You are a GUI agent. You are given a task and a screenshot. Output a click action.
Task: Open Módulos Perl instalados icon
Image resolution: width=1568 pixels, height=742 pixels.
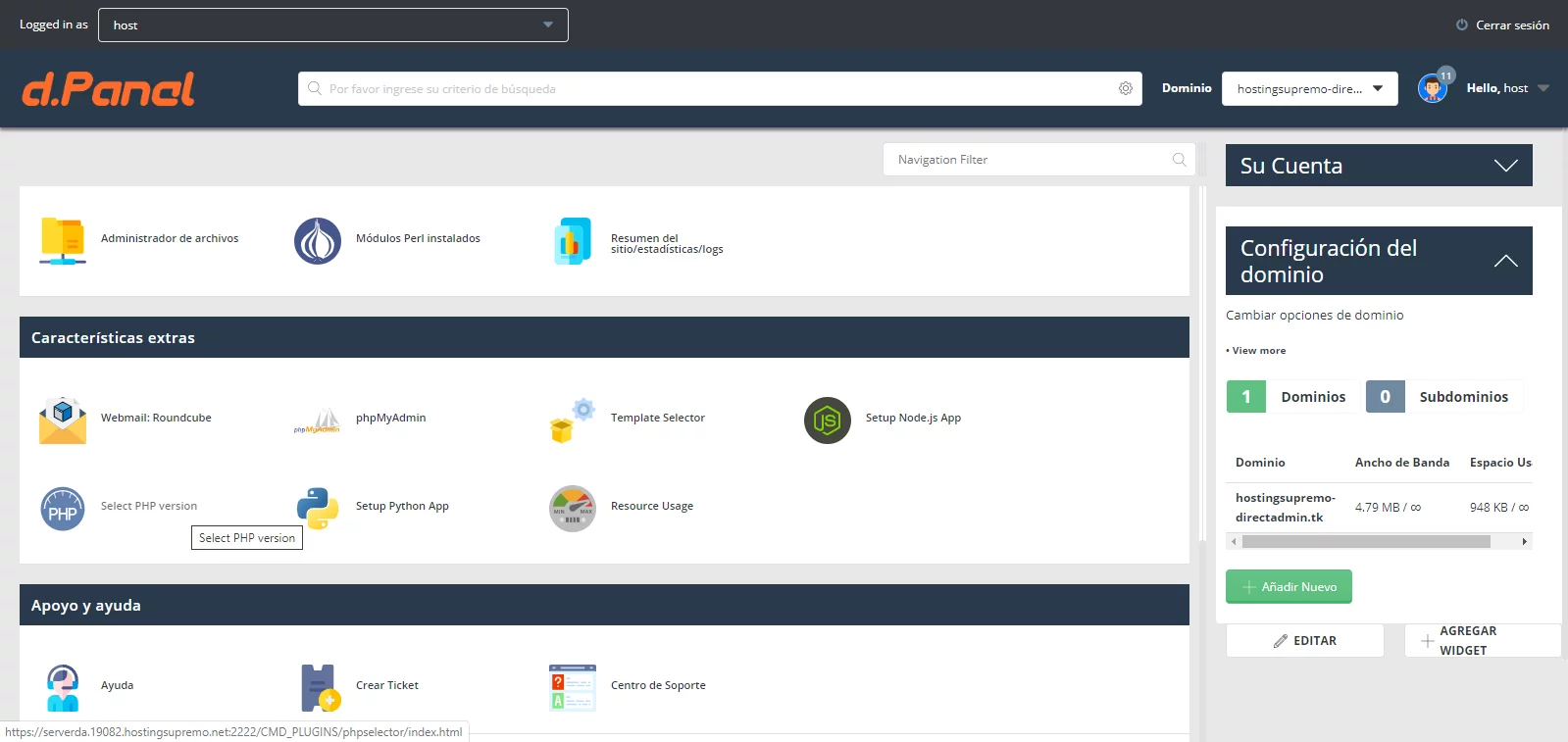point(318,241)
